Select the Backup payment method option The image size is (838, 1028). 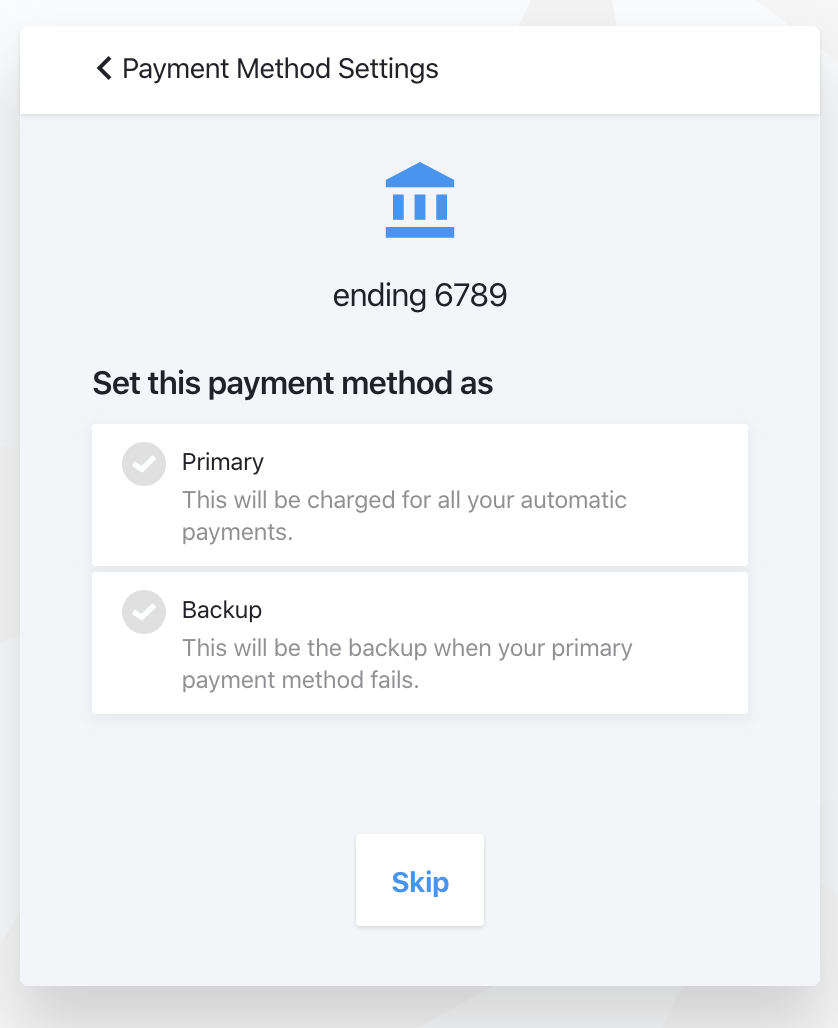[x=420, y=643]
